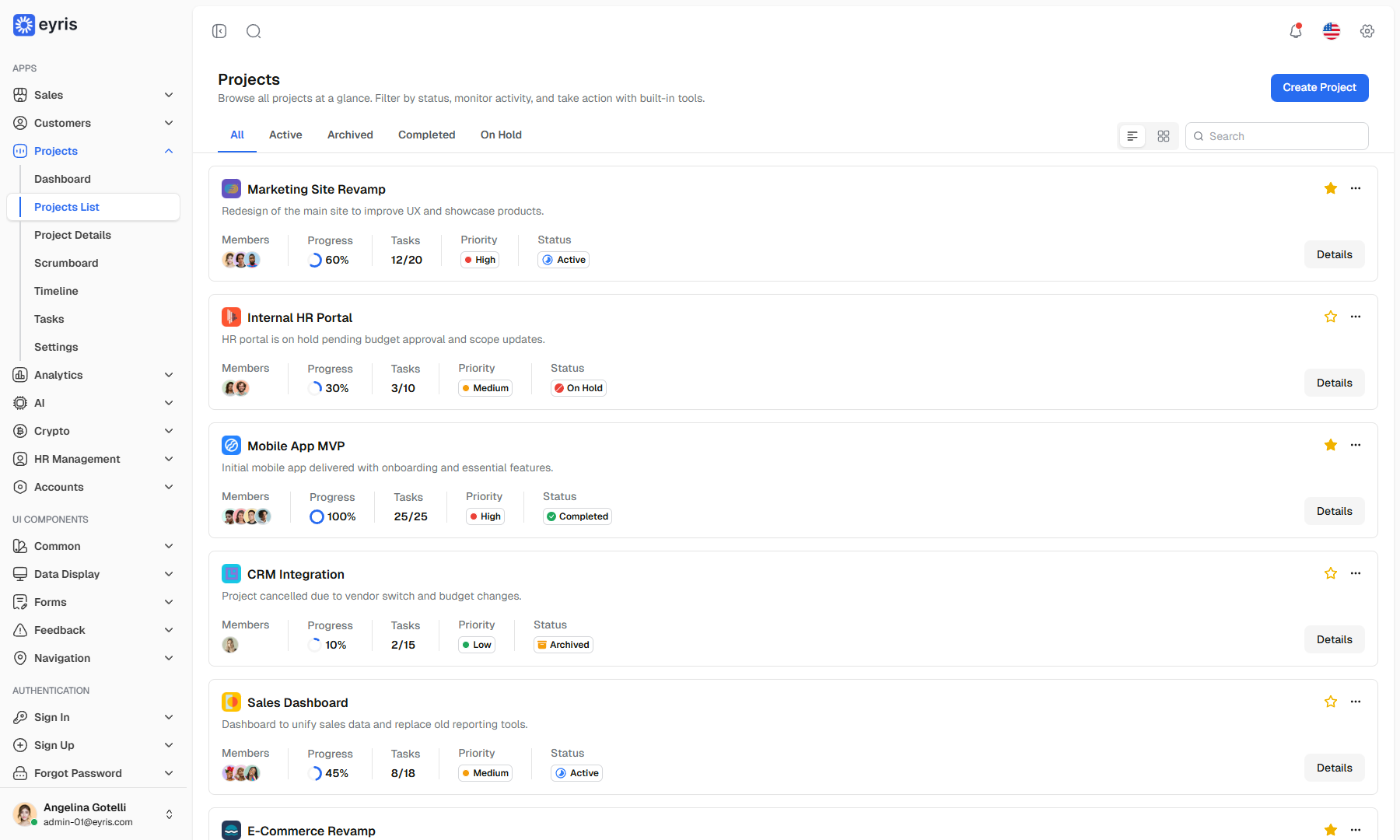This screenshot has width=1400, height=840.
Task: Collapse the sidebar with the panel toggle icon
Action: click(x=219, y=31)
